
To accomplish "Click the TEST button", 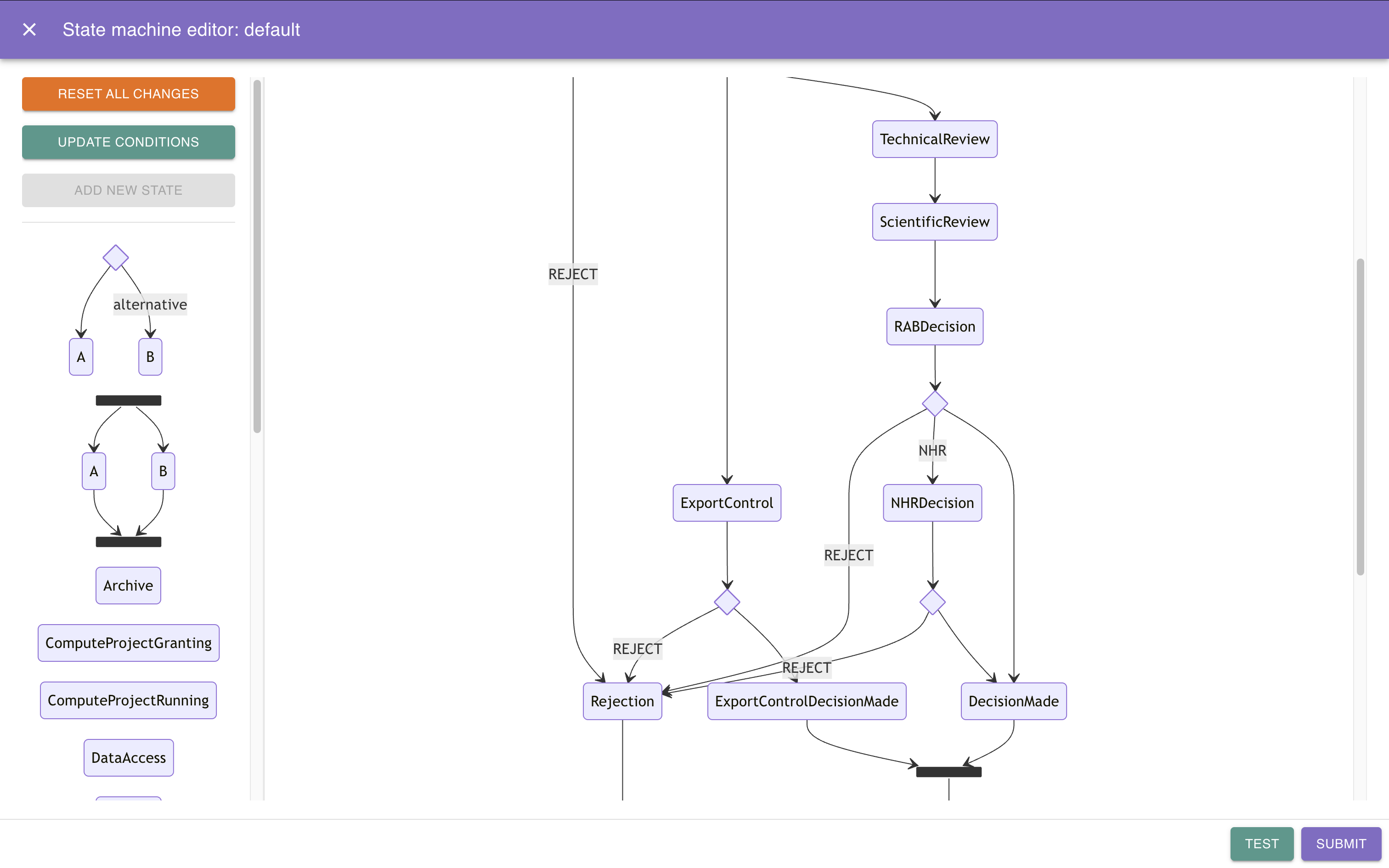I will tap(1262, 843).
